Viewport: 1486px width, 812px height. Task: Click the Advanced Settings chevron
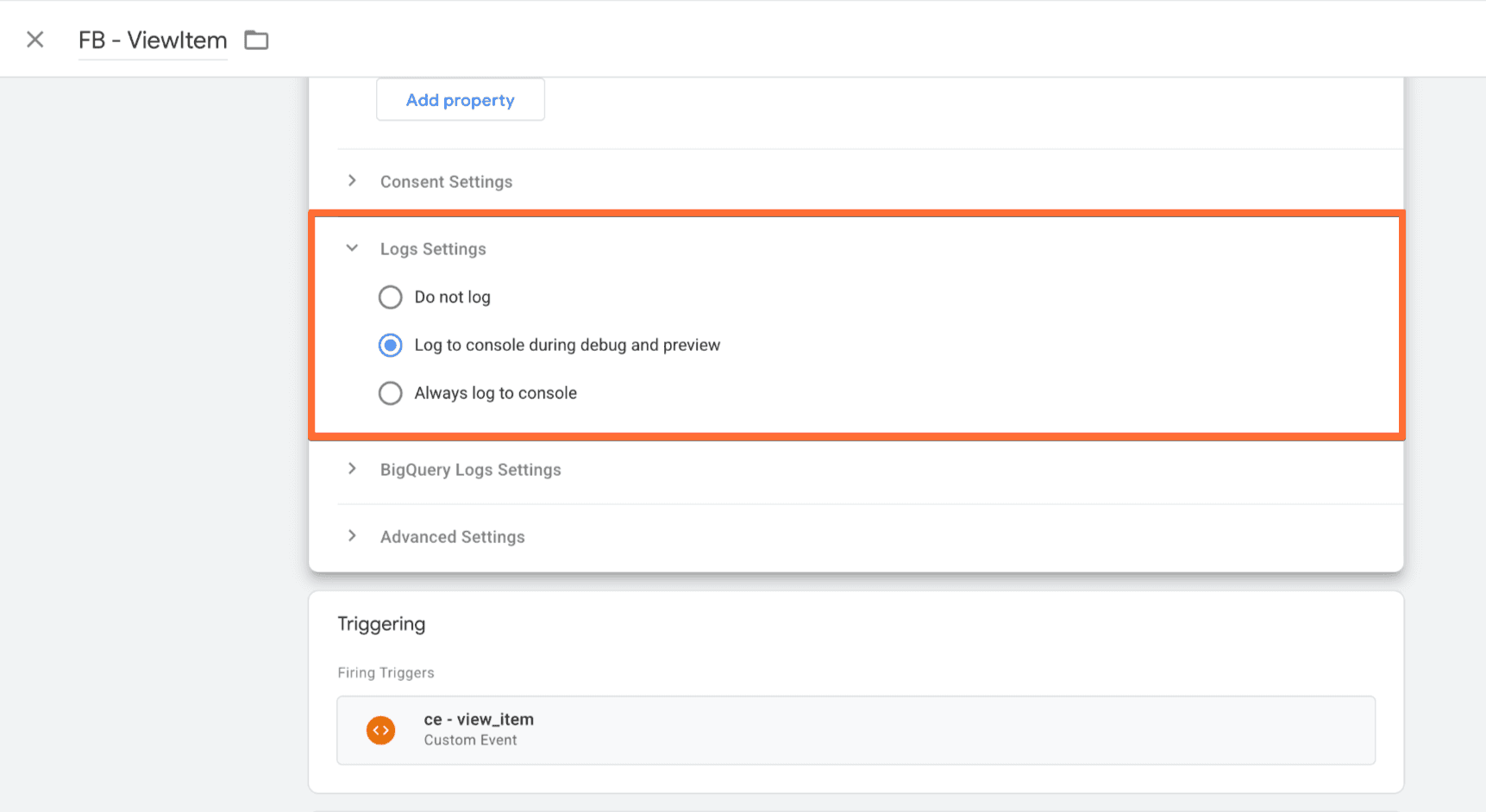[352, 535]
